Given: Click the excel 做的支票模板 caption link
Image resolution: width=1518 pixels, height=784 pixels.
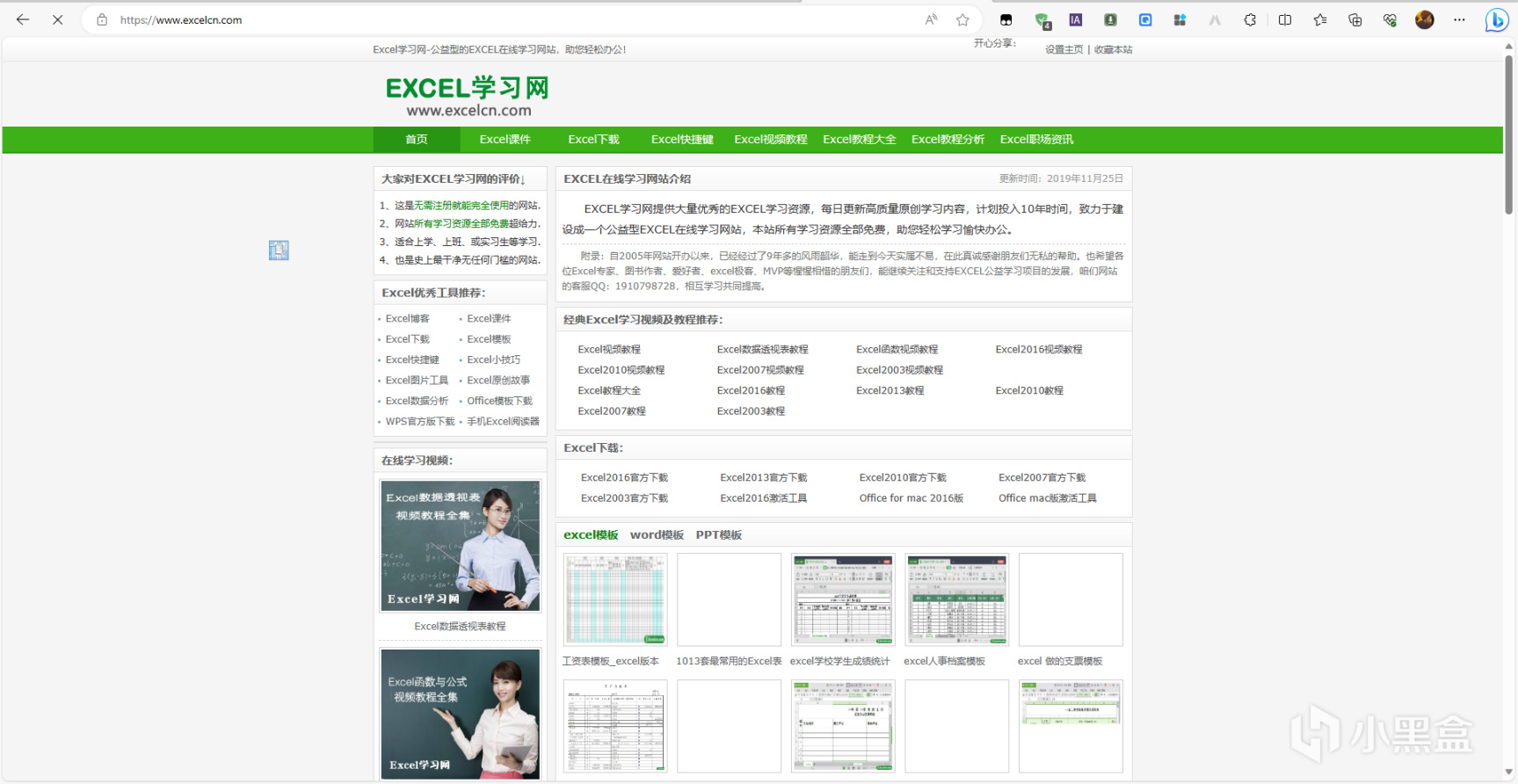Looking at the screenshot, I should pos(1059,661).
